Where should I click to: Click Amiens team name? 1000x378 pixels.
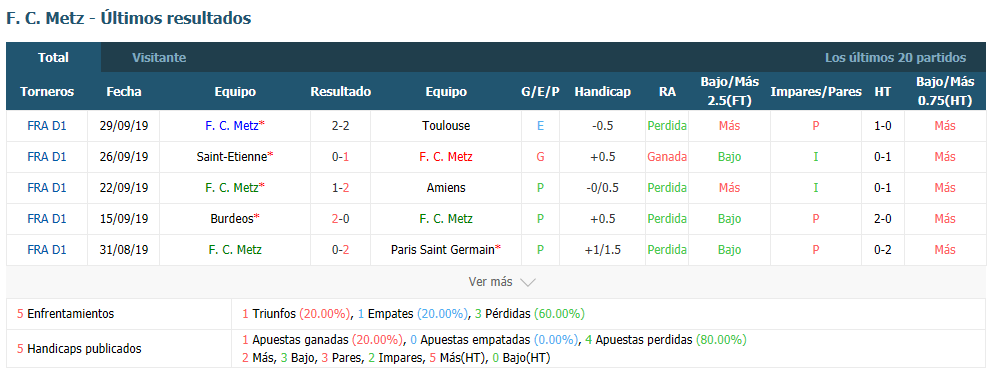(x=446, y=187)
